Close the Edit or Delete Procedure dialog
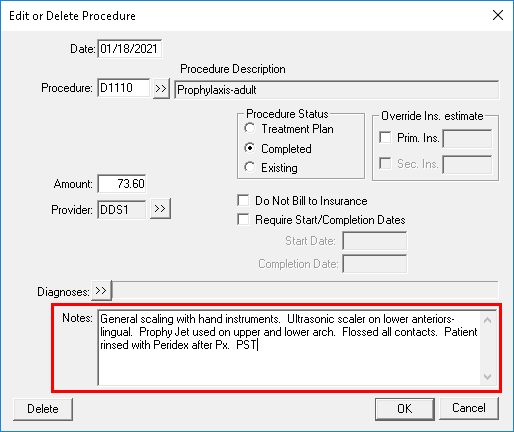514x432 pixels. (x=498, y=15)
